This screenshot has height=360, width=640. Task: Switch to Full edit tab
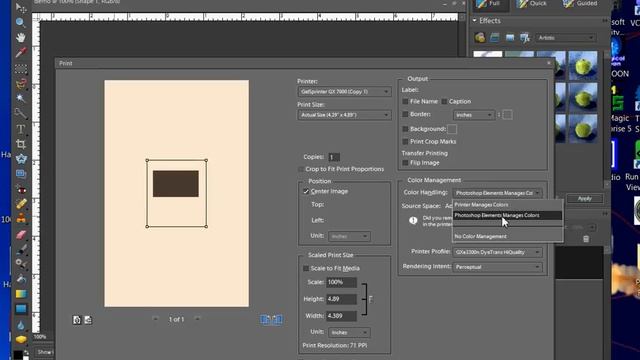[490, 4]
